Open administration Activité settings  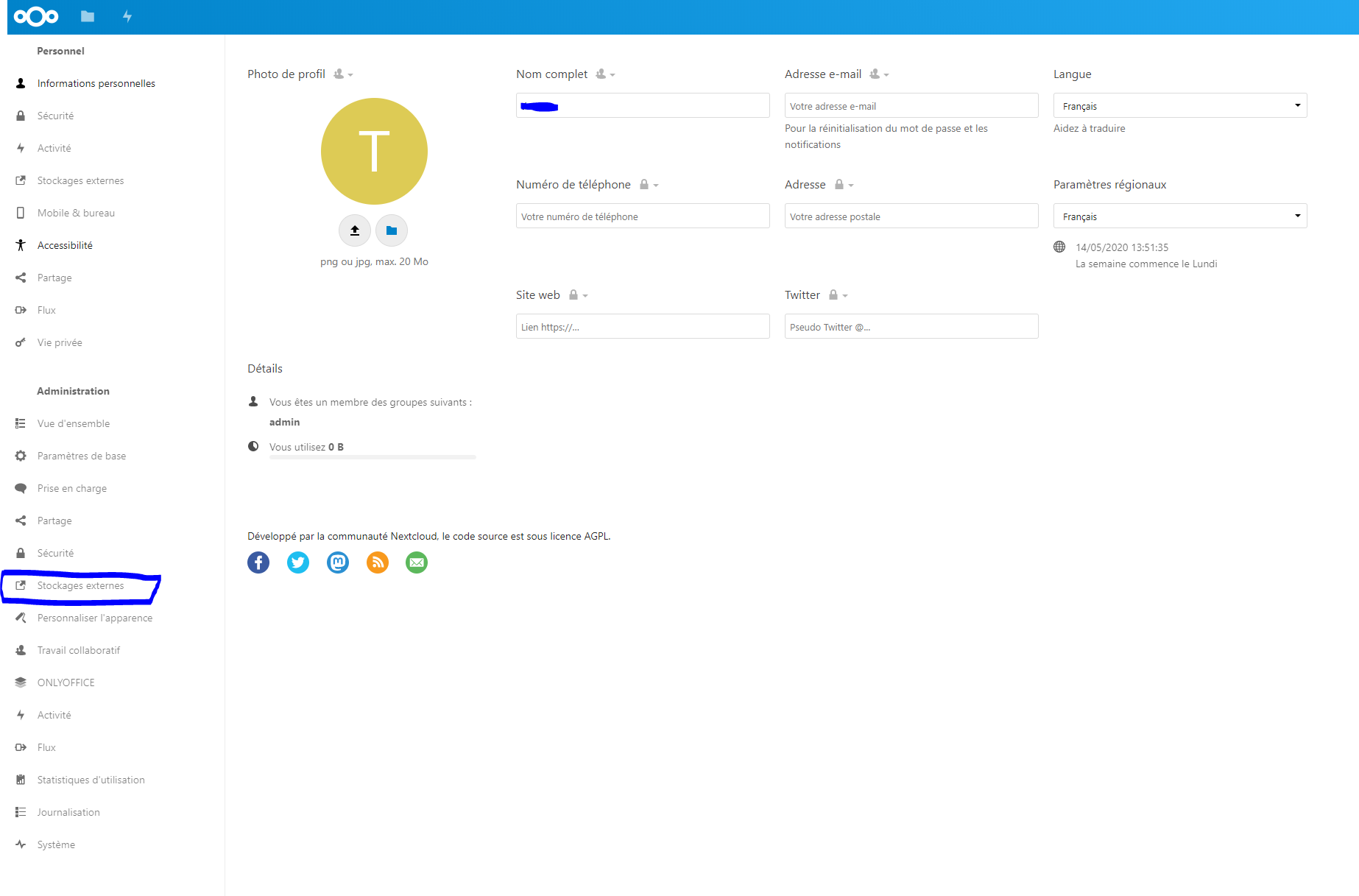tap(54, 715)
